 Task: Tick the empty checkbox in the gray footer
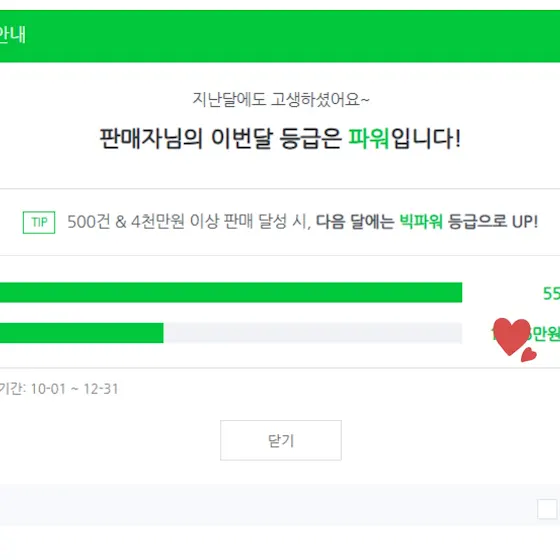pos(547,509)
